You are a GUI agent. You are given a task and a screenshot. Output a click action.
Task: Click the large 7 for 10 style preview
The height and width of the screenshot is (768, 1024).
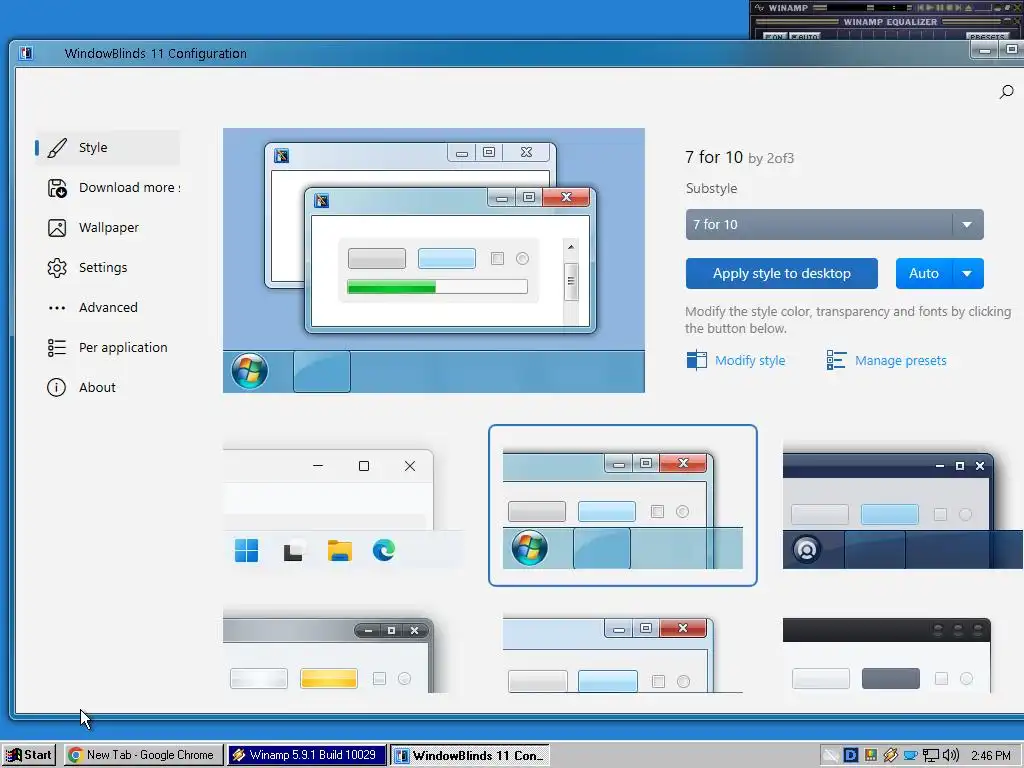point(434,261)
